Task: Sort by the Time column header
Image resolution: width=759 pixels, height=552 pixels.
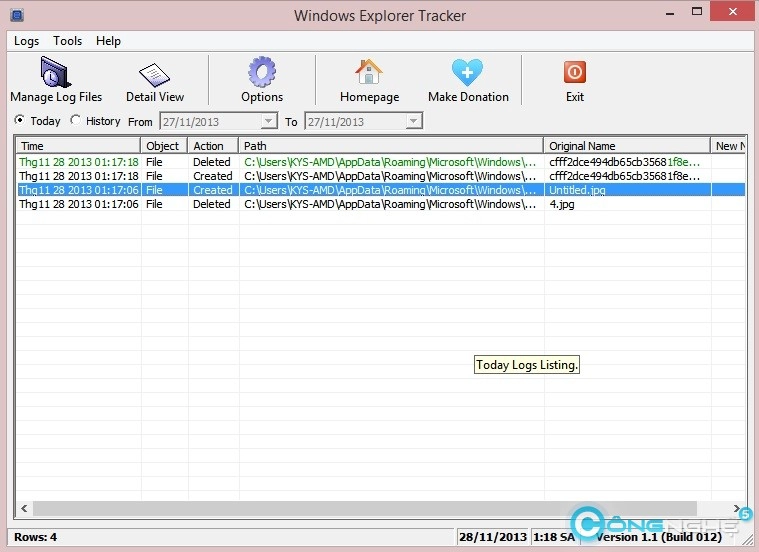Action: click(x=78, y=146)
